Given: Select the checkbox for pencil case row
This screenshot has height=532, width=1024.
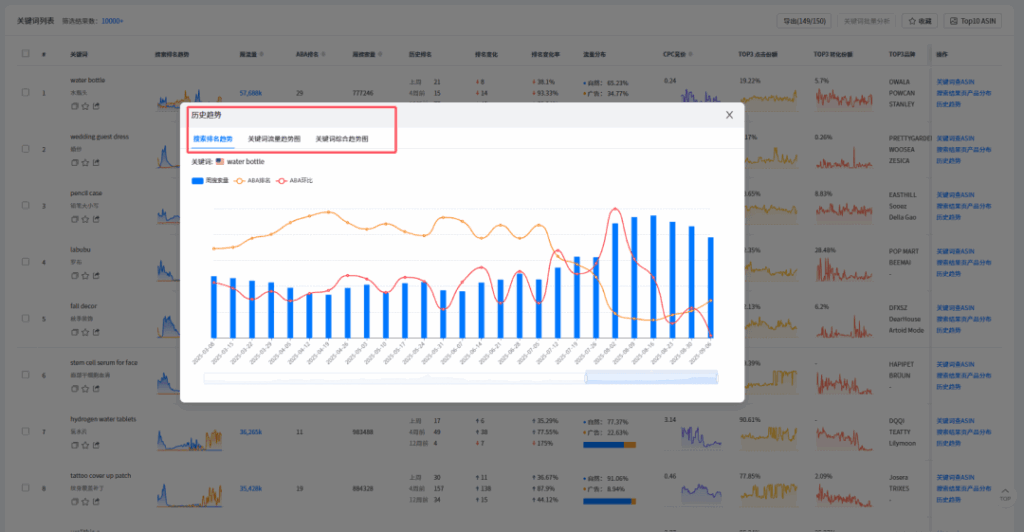Looking at the screenshot, I should [x=25, y=206].
